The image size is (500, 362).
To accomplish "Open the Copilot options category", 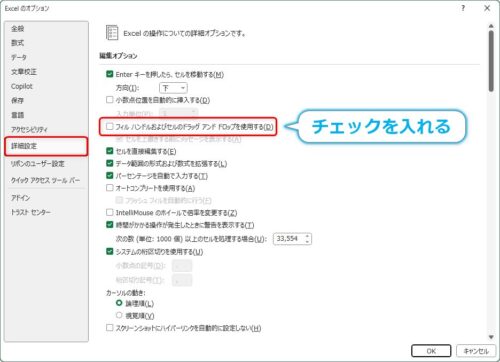I will click(x=22, y=86).
